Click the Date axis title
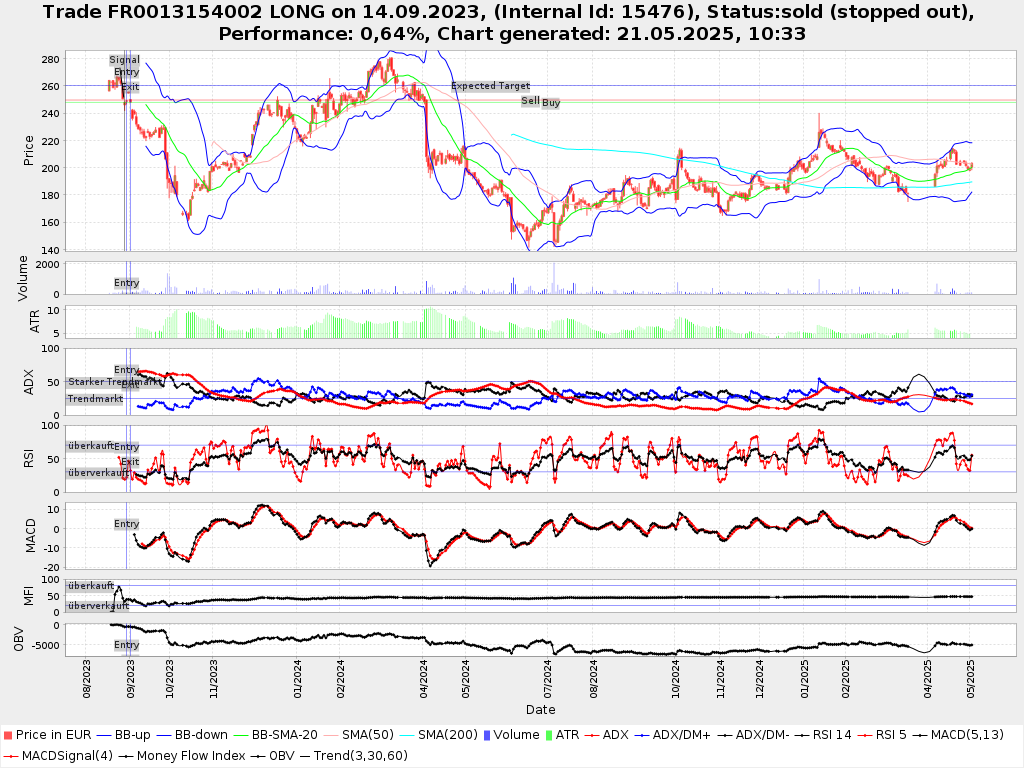Image resolution: width=1024 pixels, height=768 pixels. 541,710
